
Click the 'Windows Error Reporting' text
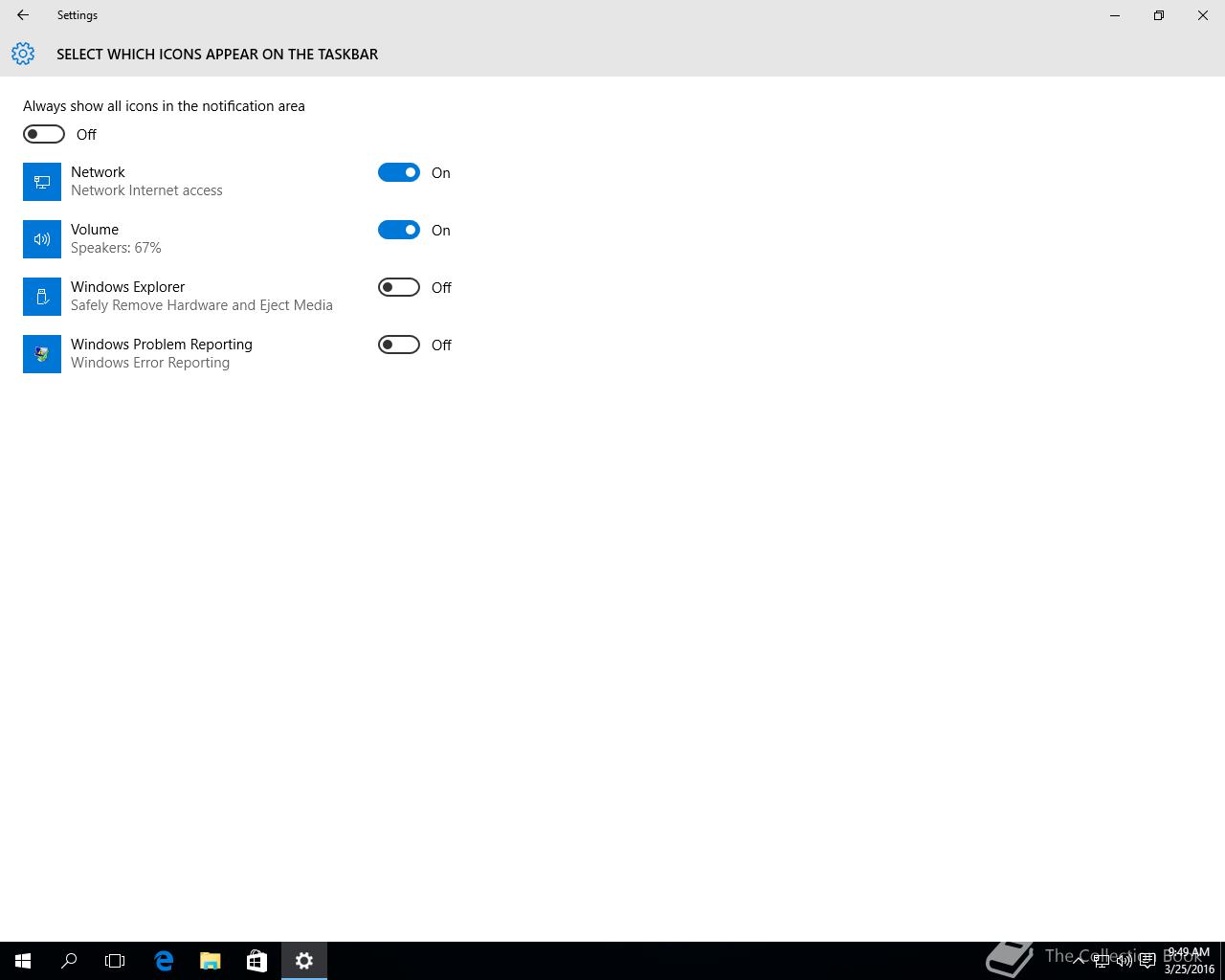click(x=150, y=363)
